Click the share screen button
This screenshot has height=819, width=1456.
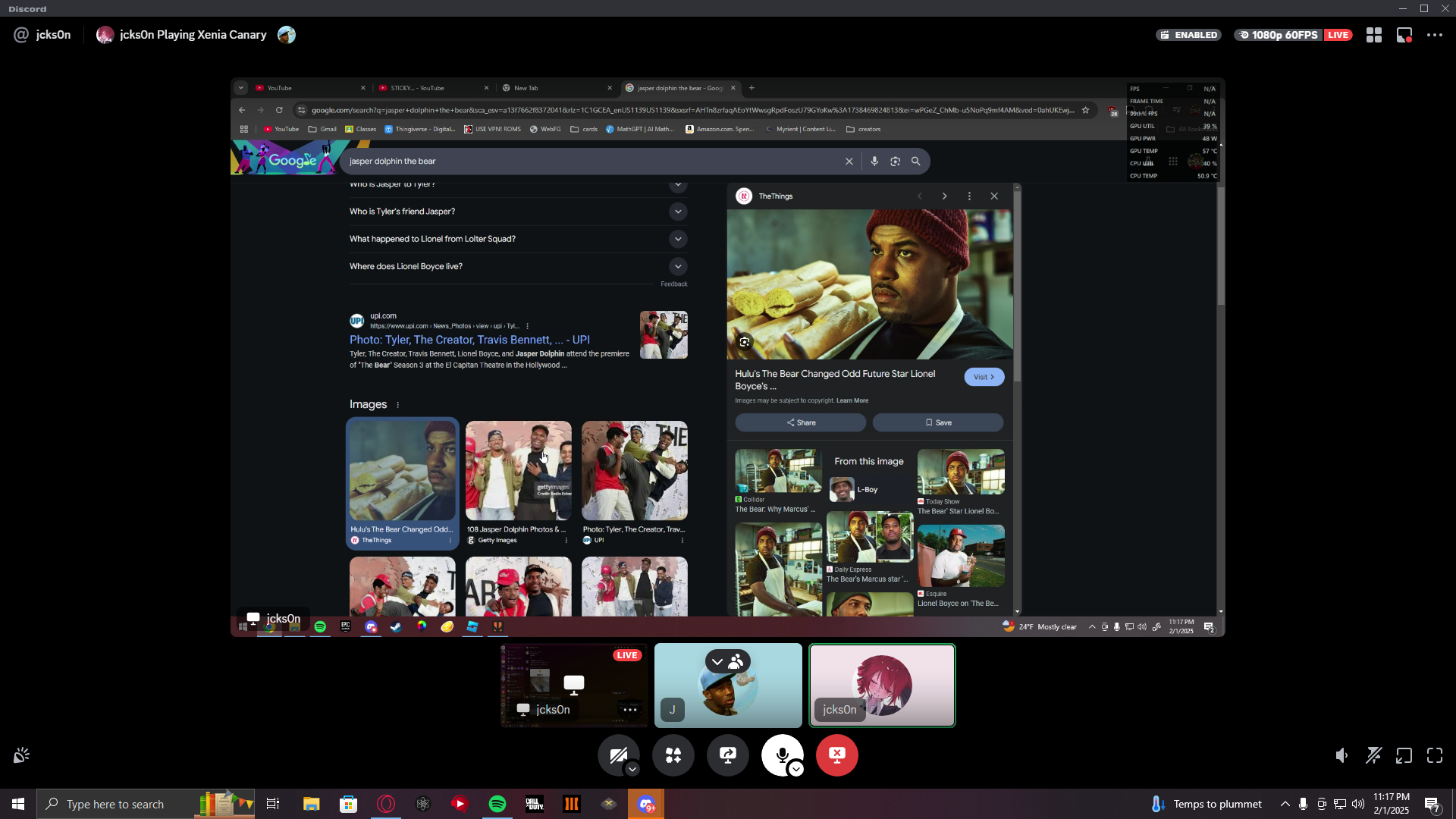(x=727, y=755)
